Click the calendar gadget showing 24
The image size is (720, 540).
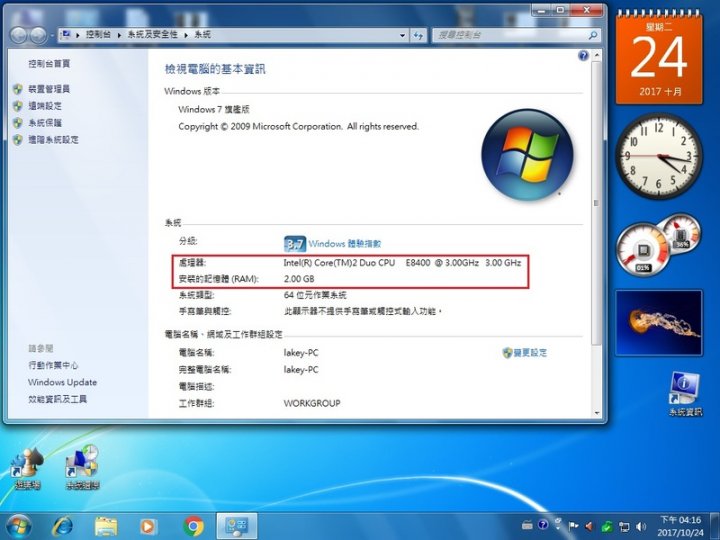click(659, 57)
